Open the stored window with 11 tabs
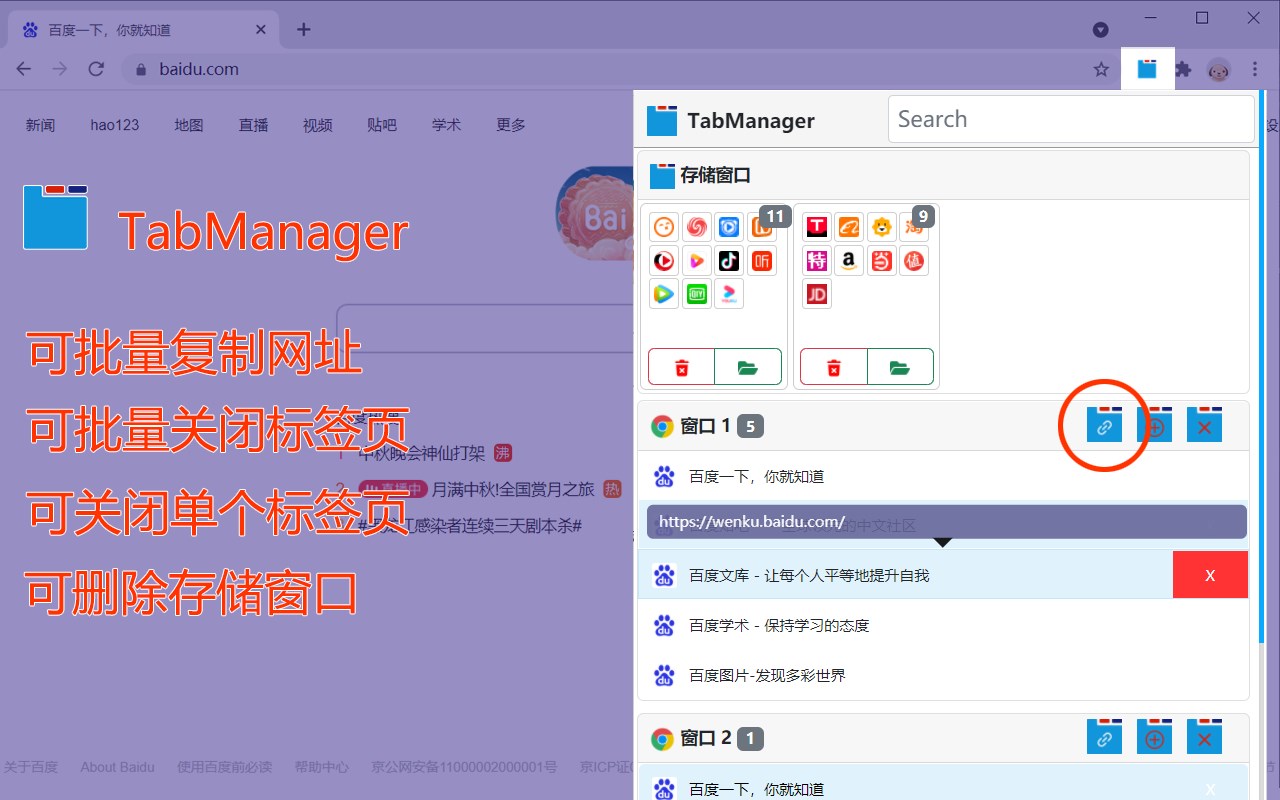This screenshot has width=1280, height=800. [748, 367]
